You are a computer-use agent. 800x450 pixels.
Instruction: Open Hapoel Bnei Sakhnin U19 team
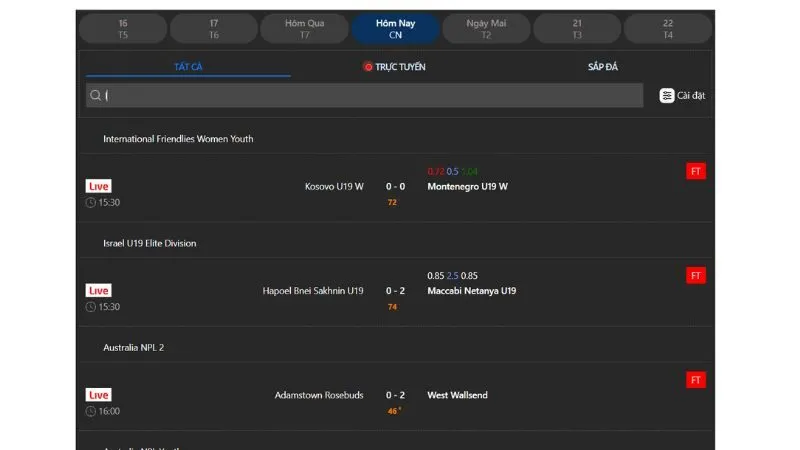(x=313, y=291)
